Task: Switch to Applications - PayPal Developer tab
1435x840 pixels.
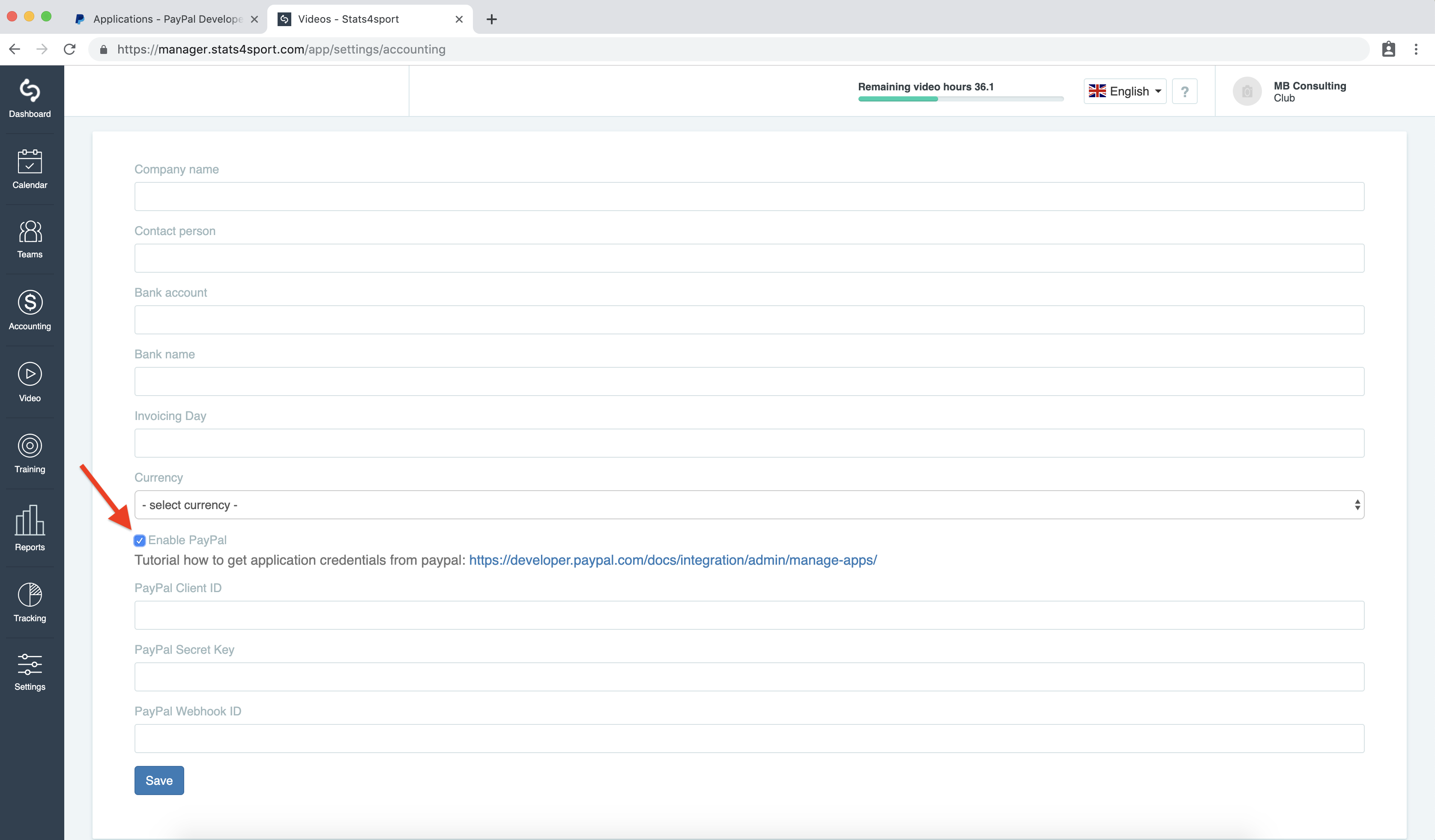Action: pyautogui.click(x=166, y=19)
